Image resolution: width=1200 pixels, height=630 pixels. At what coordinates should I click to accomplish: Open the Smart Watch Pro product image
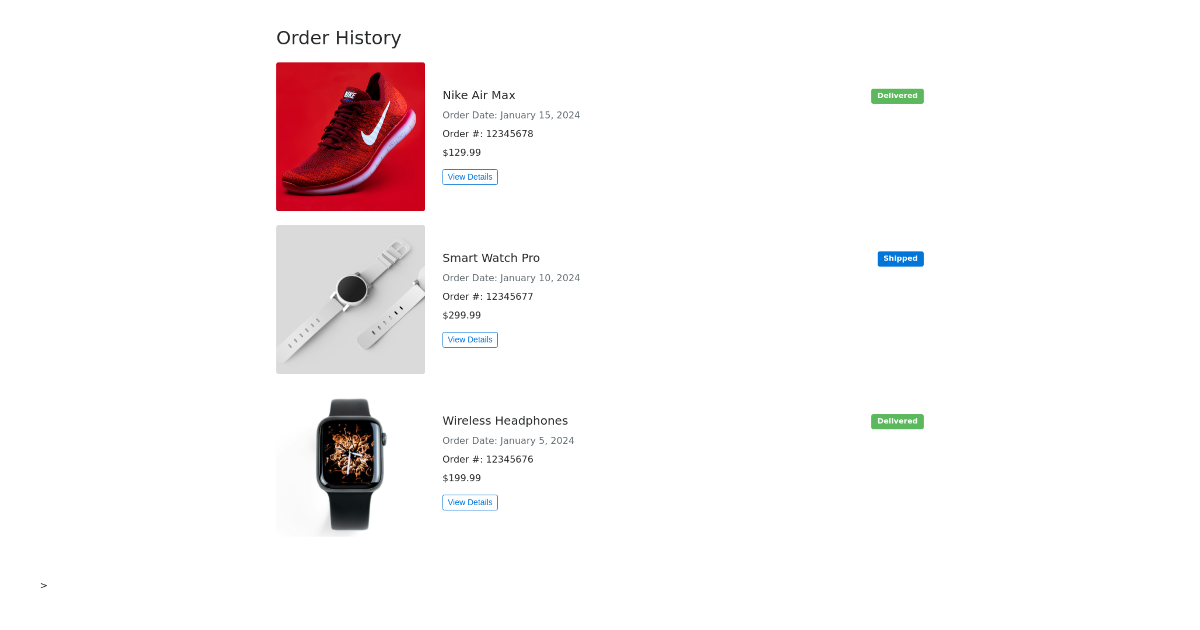point(350,299)
